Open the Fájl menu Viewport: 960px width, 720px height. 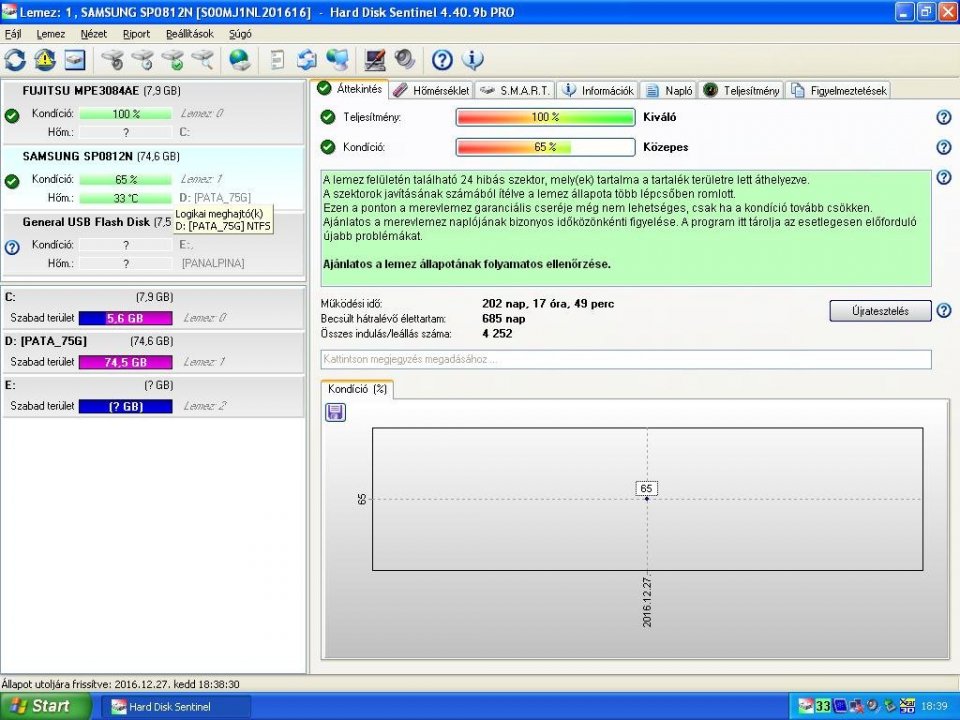(x=13, y=34)
